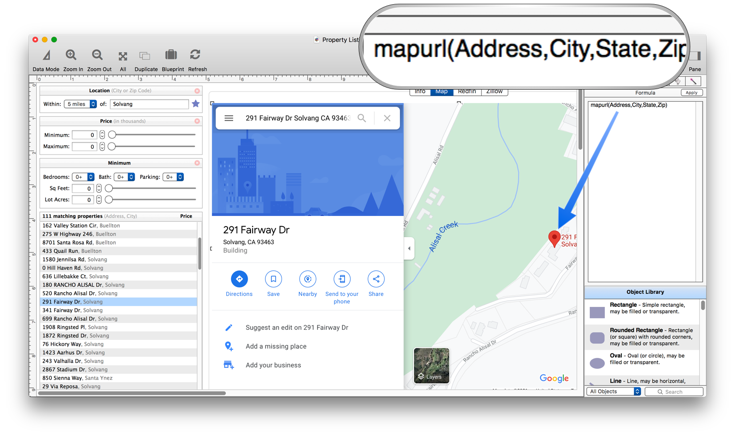The height and width of the screenshot is (437, 735).
Task: Open the Parking dropdown
Action: [x=173, y=177]
